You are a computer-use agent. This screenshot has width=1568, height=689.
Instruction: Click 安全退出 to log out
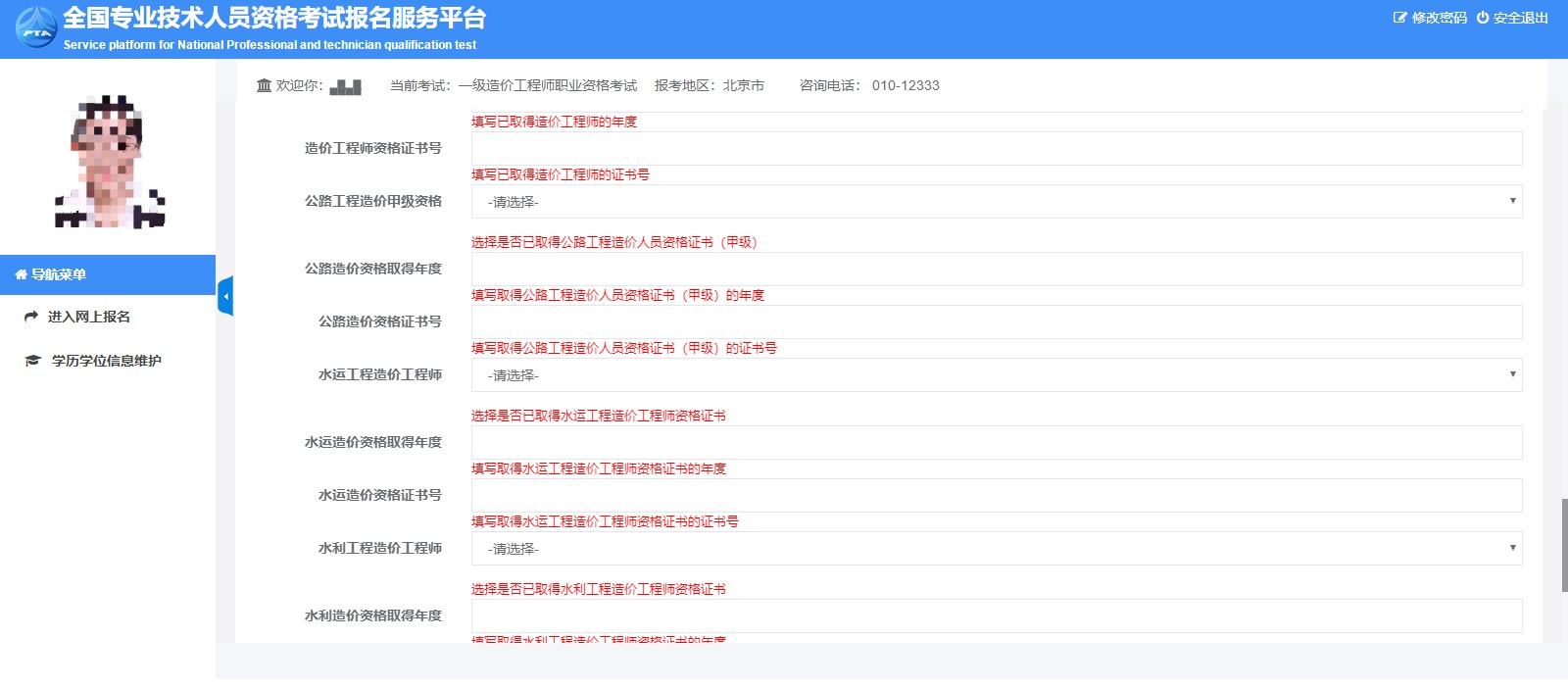click(1520, 18)
